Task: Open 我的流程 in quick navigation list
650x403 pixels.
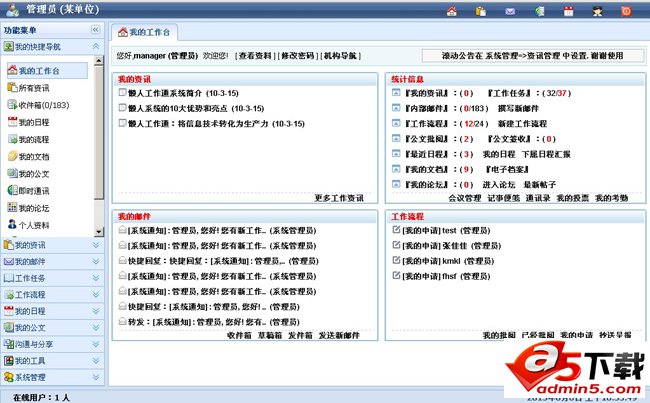Action: tap(29, 139)
